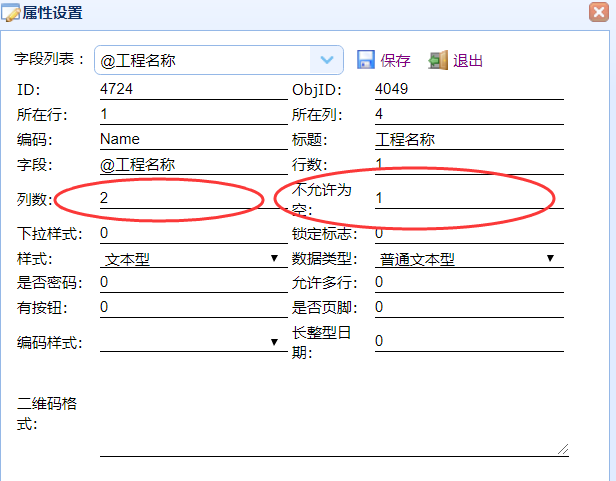
Task: Click the 标题 field containing 工程名称
Action: pos(469,139)
